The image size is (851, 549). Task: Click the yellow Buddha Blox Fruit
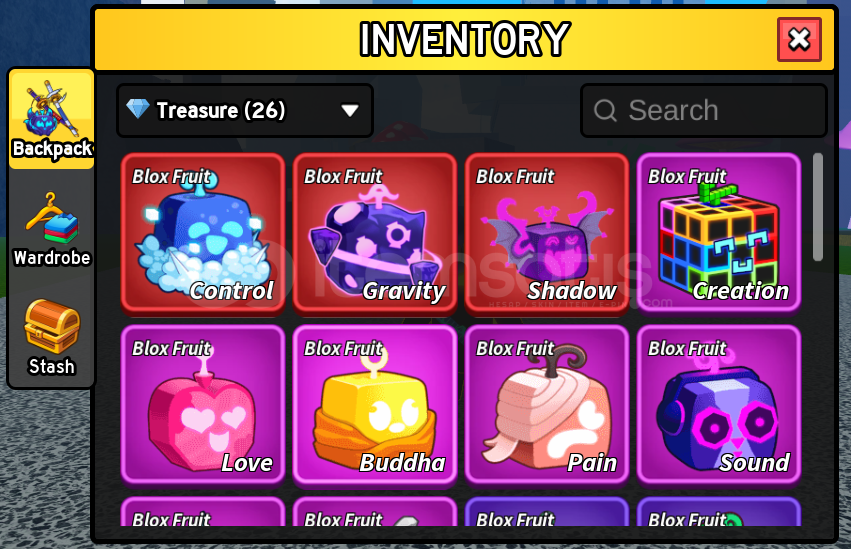pyautogui.click(x=375, y=405)
